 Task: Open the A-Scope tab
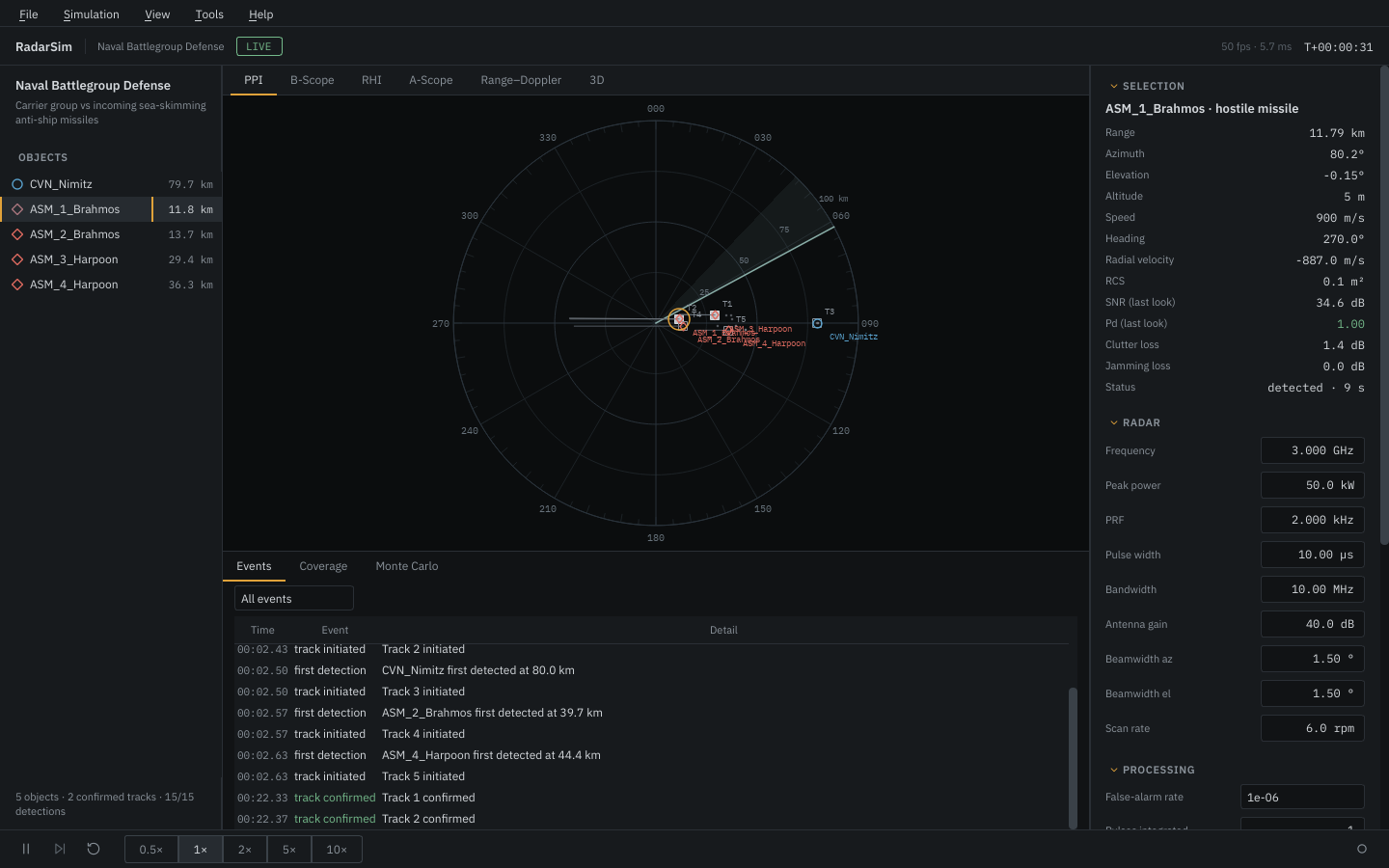pyautogui.click(x=431, y=80)
